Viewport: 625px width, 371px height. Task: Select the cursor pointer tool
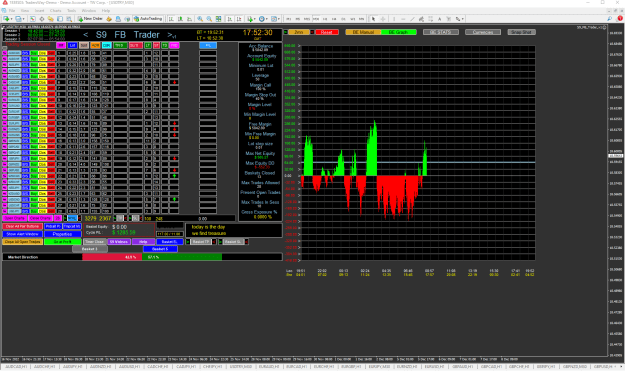coord(373,19)
